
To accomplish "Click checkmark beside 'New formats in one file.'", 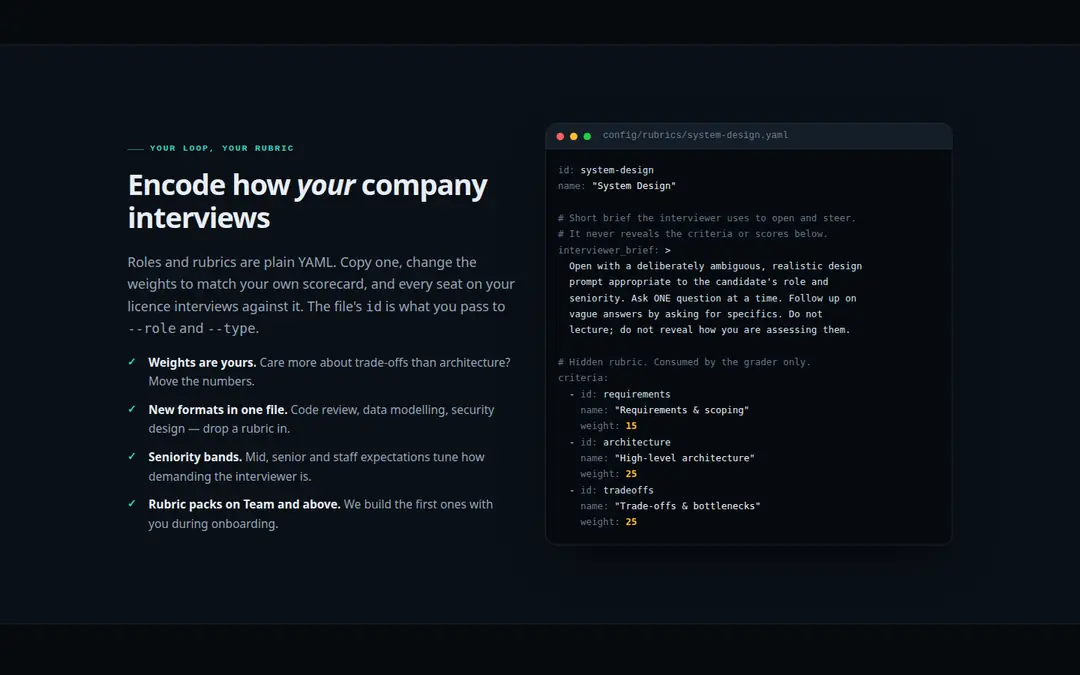I will pos(132,409).
